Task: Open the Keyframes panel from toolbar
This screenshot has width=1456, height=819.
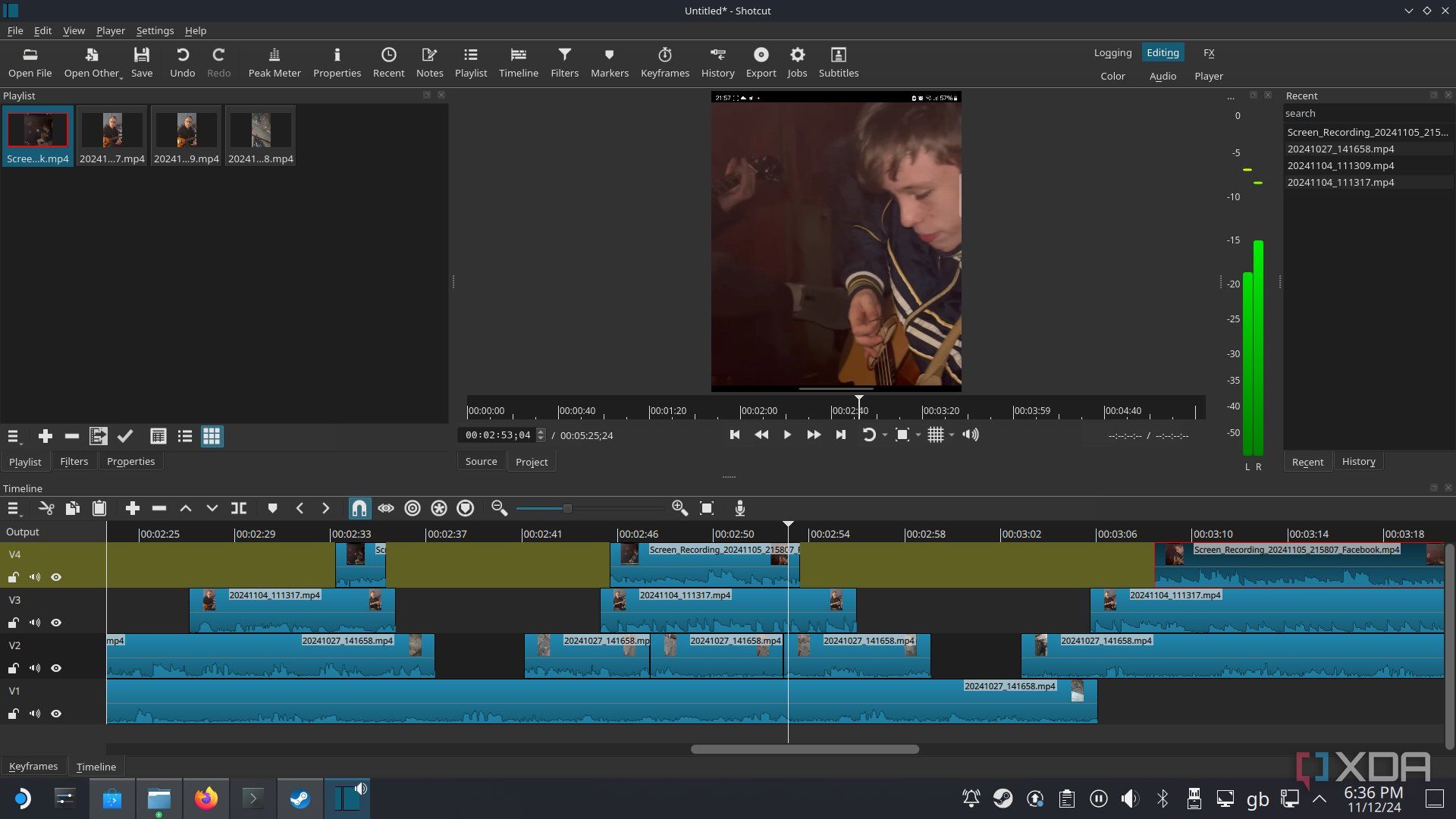Action: [664, 62]
